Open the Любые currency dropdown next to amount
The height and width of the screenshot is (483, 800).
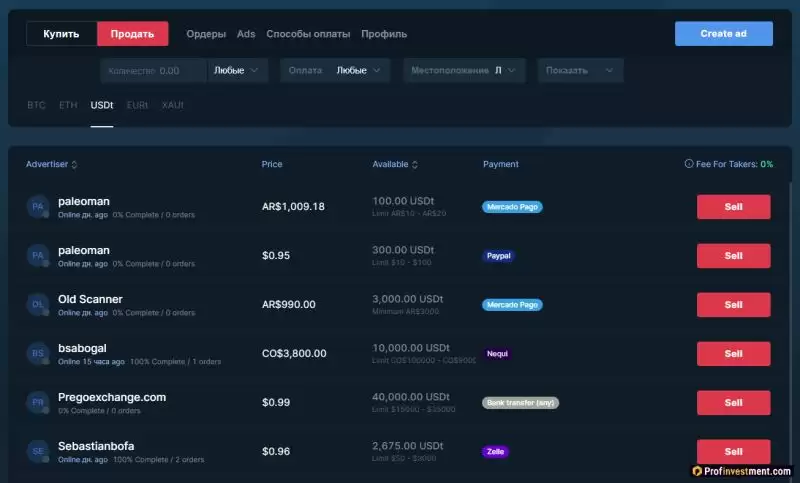[x=237, y=71]
